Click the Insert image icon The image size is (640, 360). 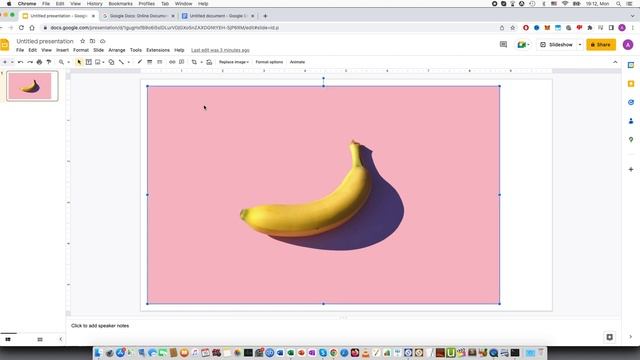tap(98, 62)
